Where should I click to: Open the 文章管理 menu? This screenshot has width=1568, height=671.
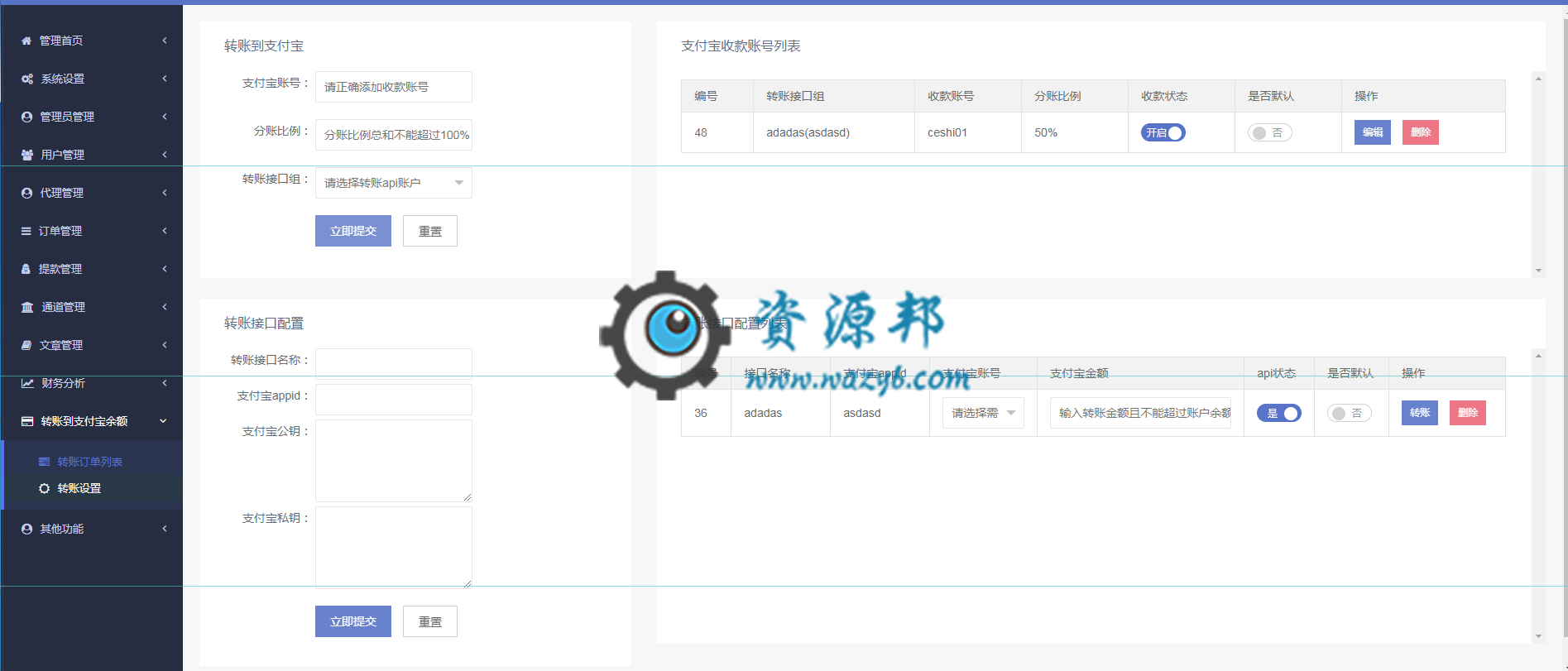click(92, 345)
